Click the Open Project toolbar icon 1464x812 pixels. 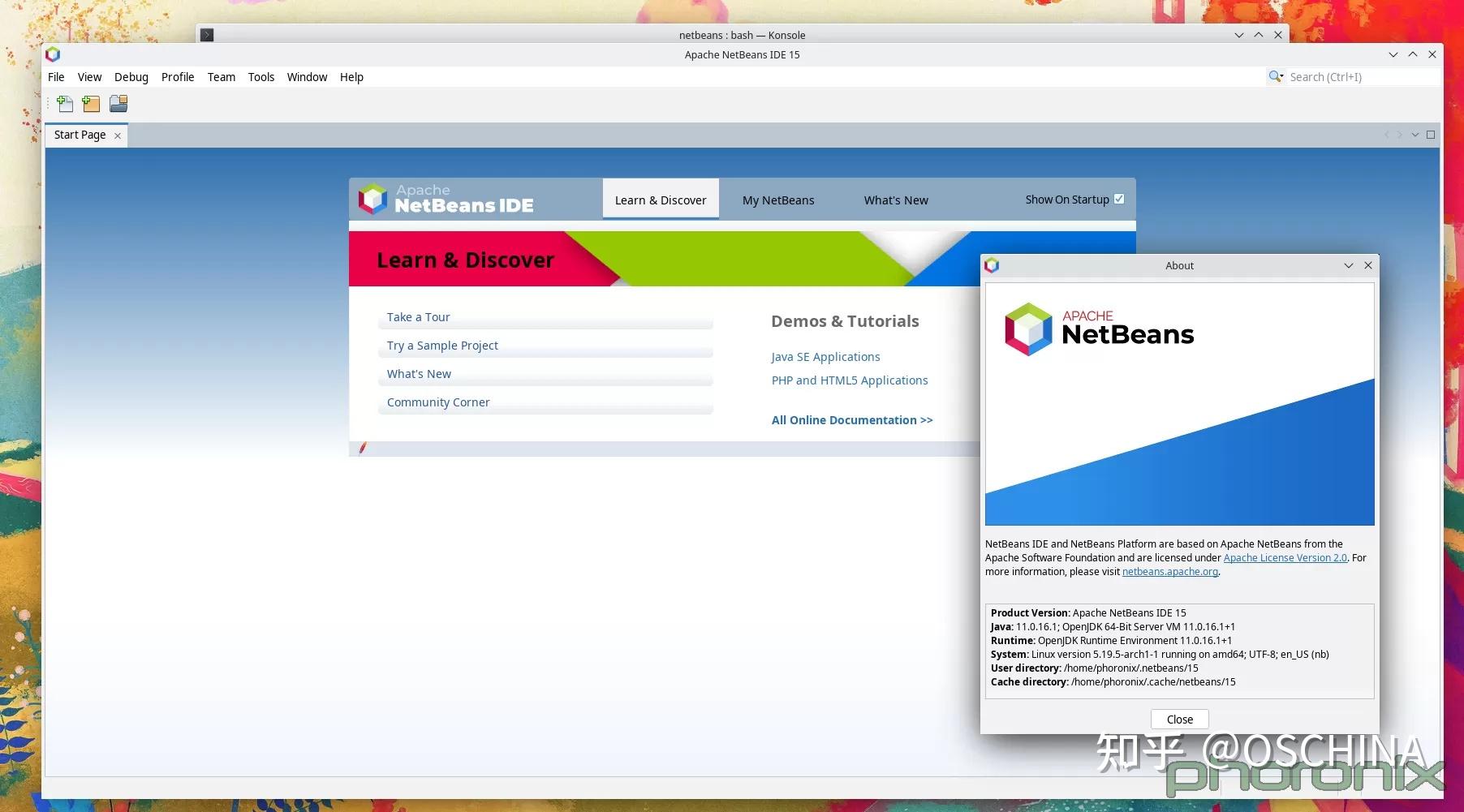[x=118, y=103]
